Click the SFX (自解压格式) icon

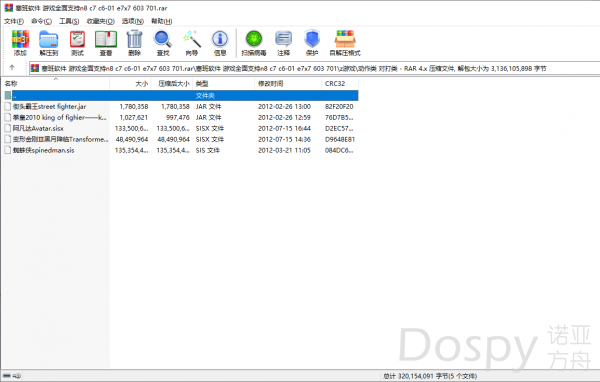[345, 43]
